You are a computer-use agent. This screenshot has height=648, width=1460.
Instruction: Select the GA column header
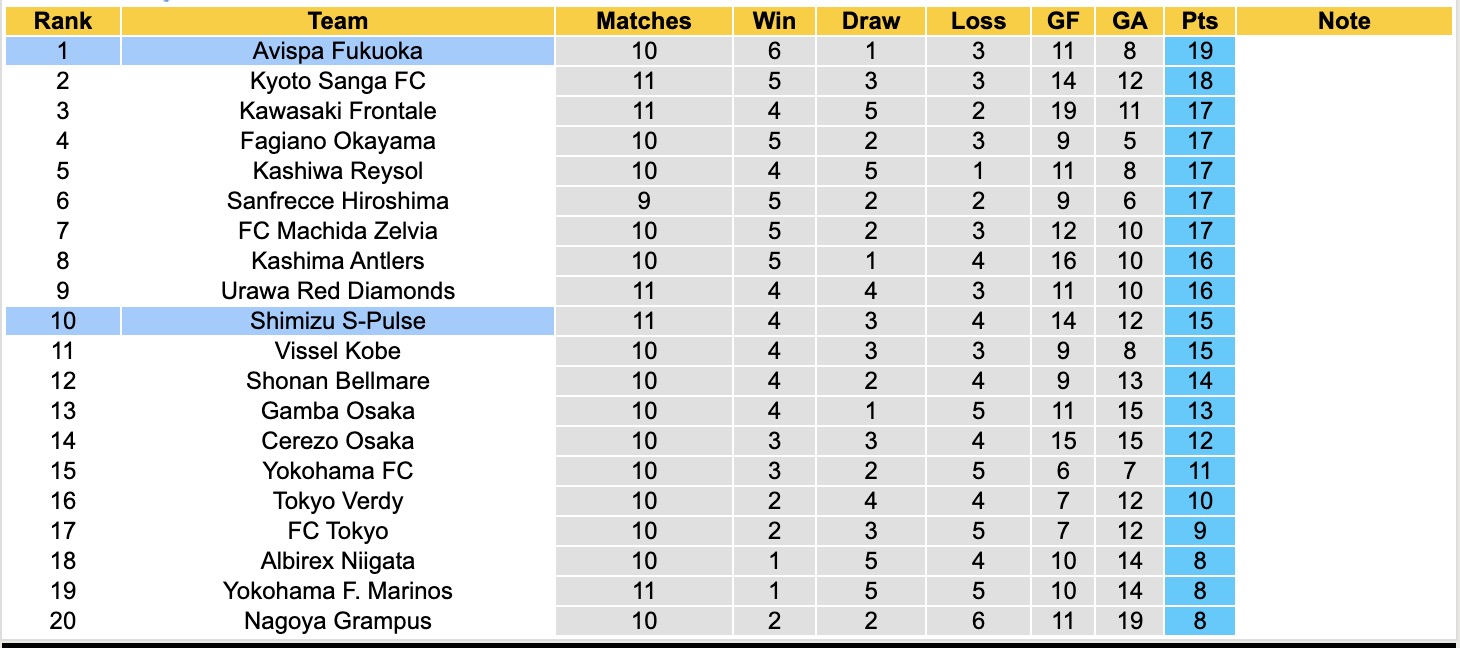(x=1129, y=21)
